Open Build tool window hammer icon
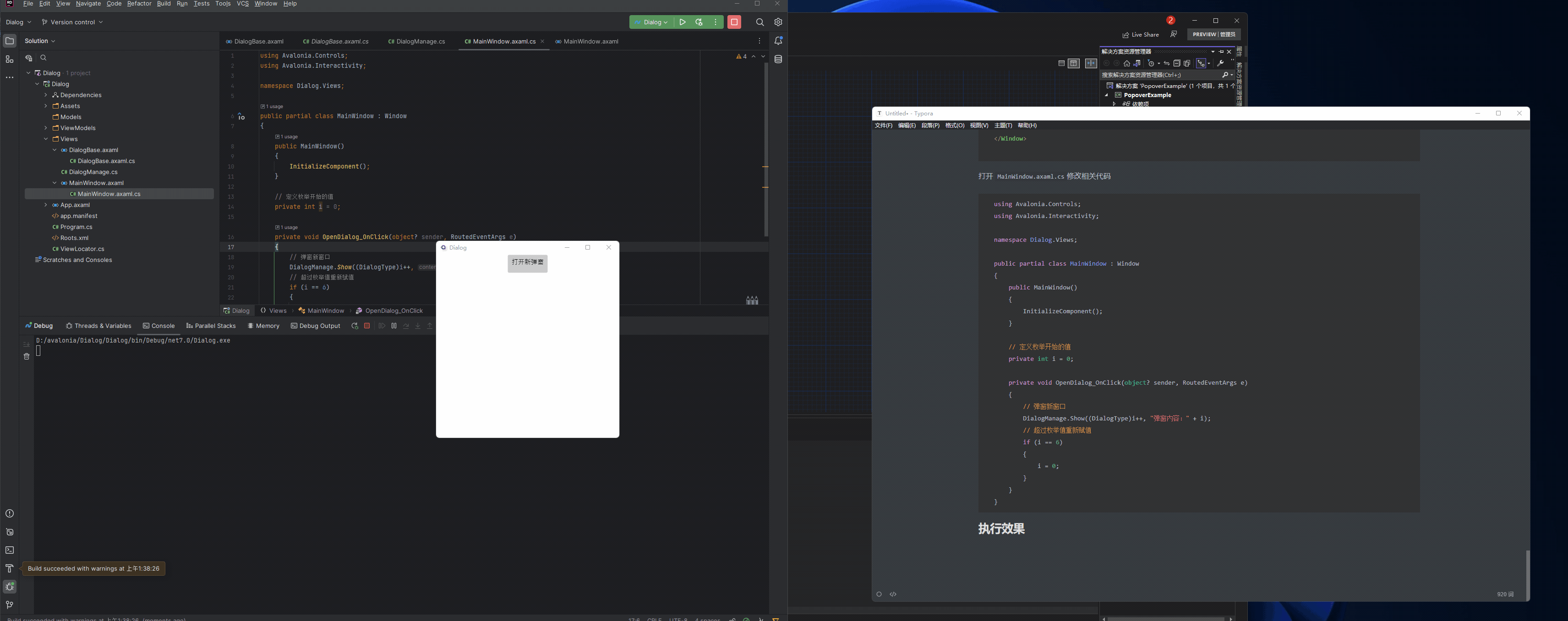Screen dimensions: 1568x621 coord(9,568)
